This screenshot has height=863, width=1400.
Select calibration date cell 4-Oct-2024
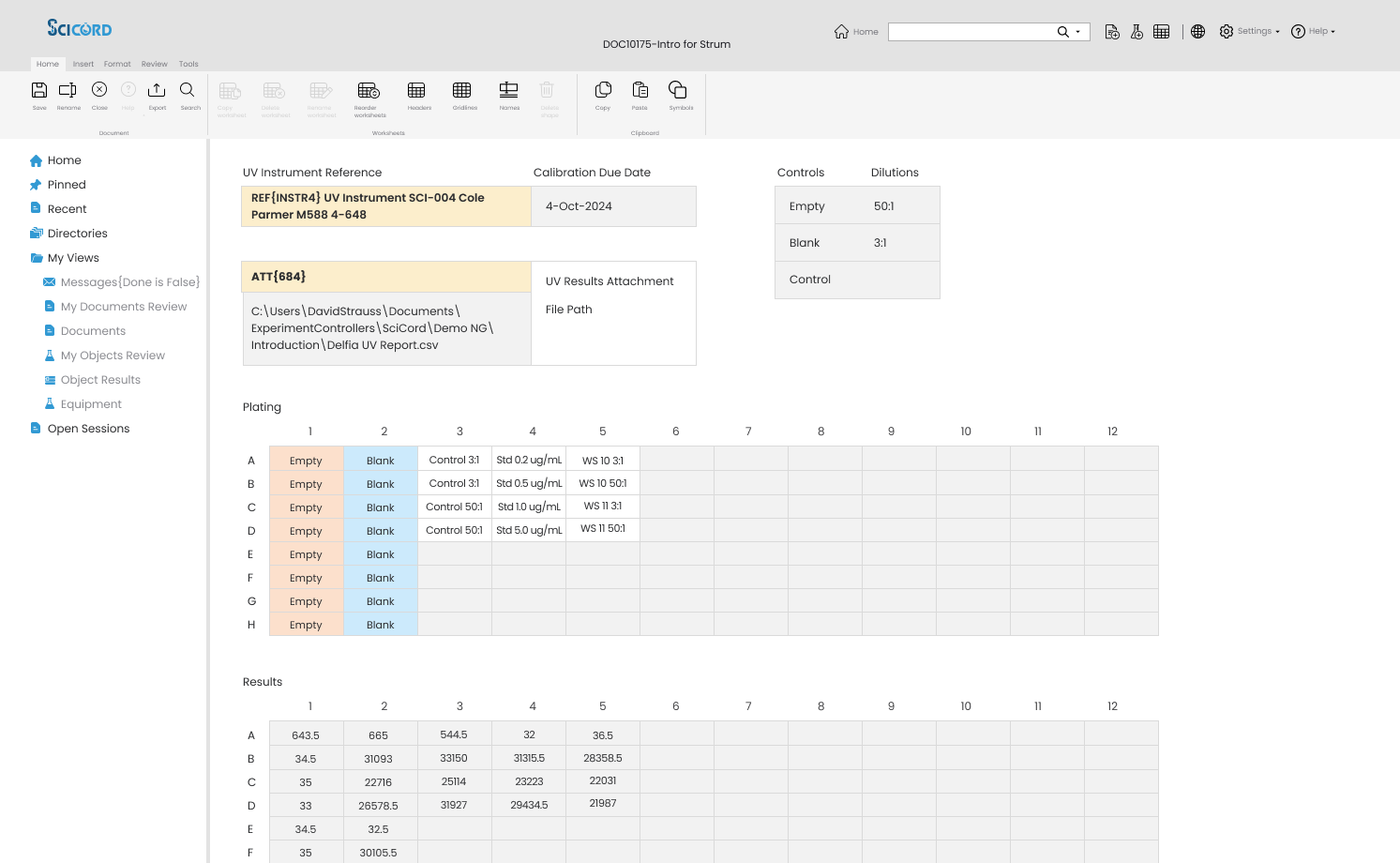pos(613,206)
